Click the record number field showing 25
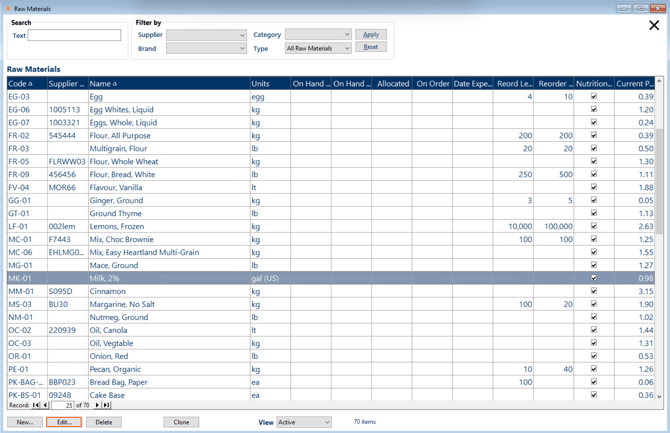The height and width of the screenshot is (433, 670). [x=63, y=405]
